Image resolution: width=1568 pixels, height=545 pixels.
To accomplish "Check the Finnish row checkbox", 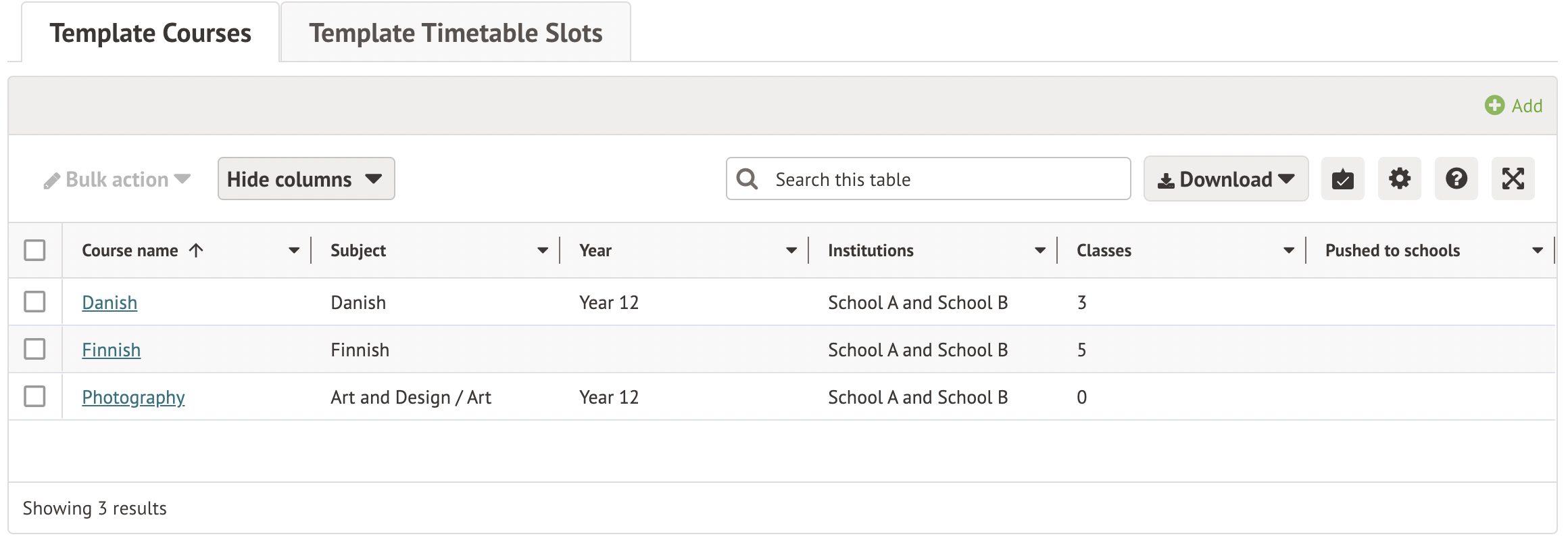I will pos(34,349).
